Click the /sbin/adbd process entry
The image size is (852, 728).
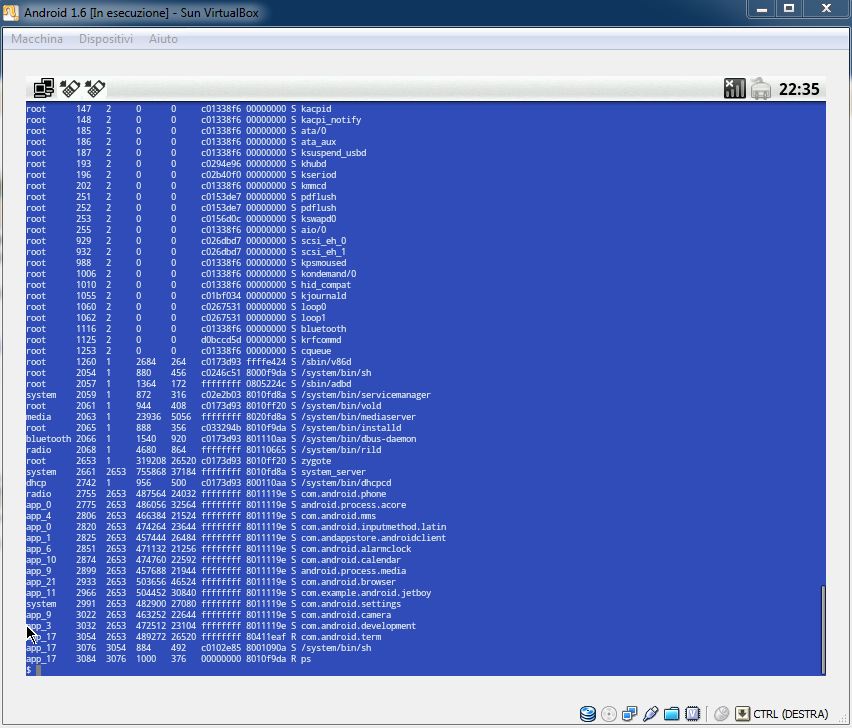[326, 384]
